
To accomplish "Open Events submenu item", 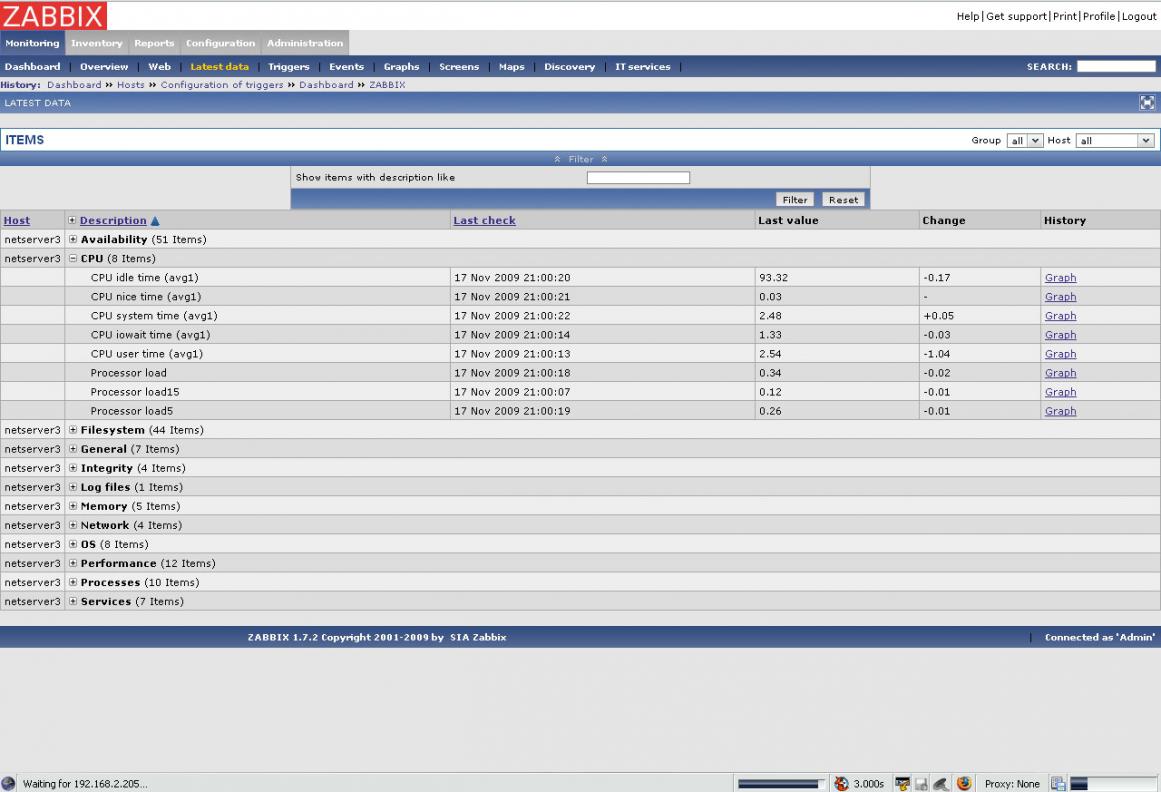I will 347,67.
